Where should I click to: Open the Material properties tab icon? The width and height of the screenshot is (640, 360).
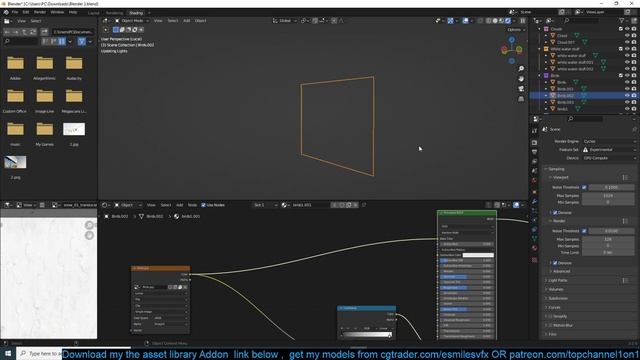click(534, 248)
